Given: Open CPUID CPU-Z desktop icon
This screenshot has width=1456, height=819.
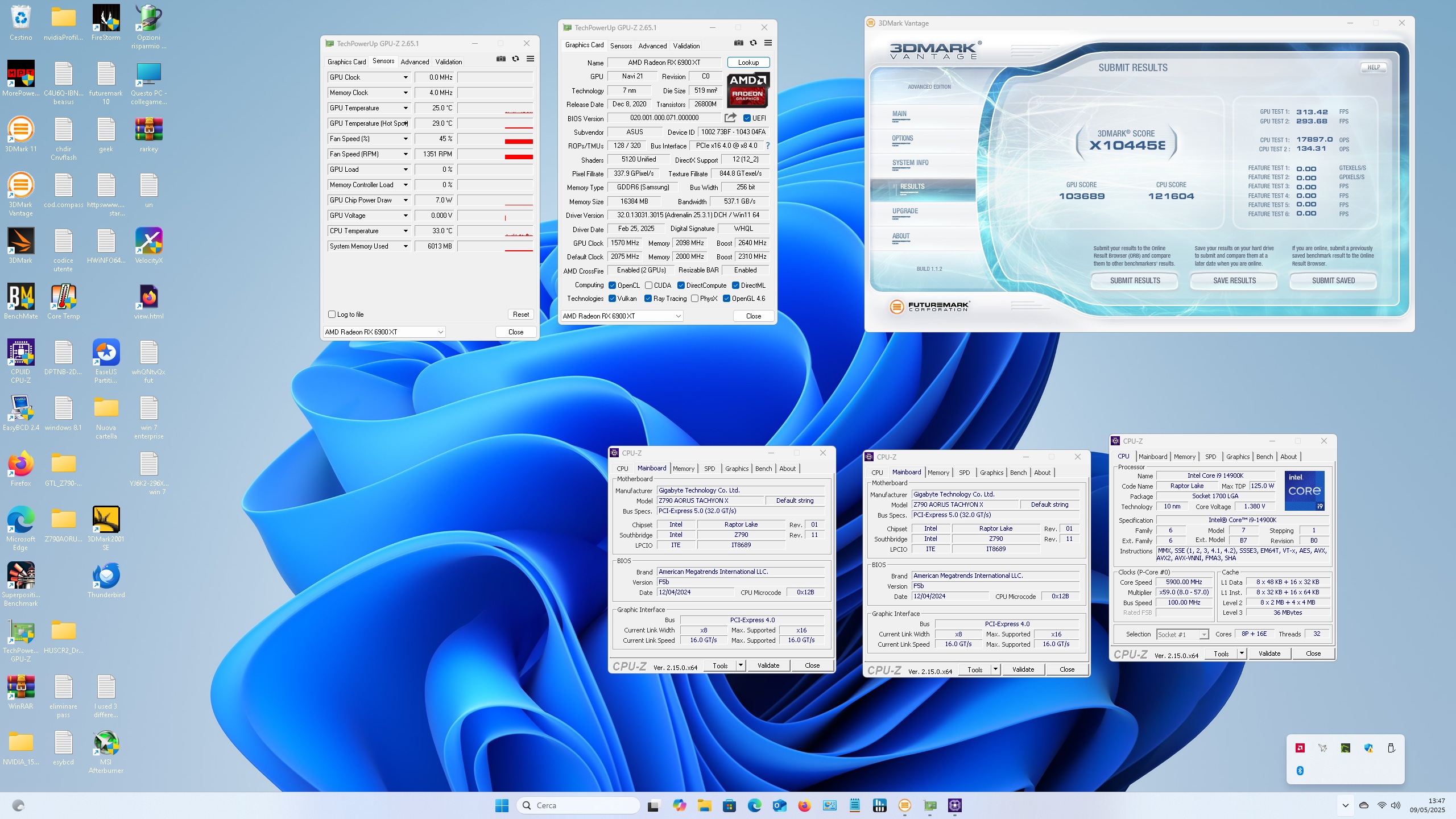Looking at the screenshot, I should coord(21,361).
